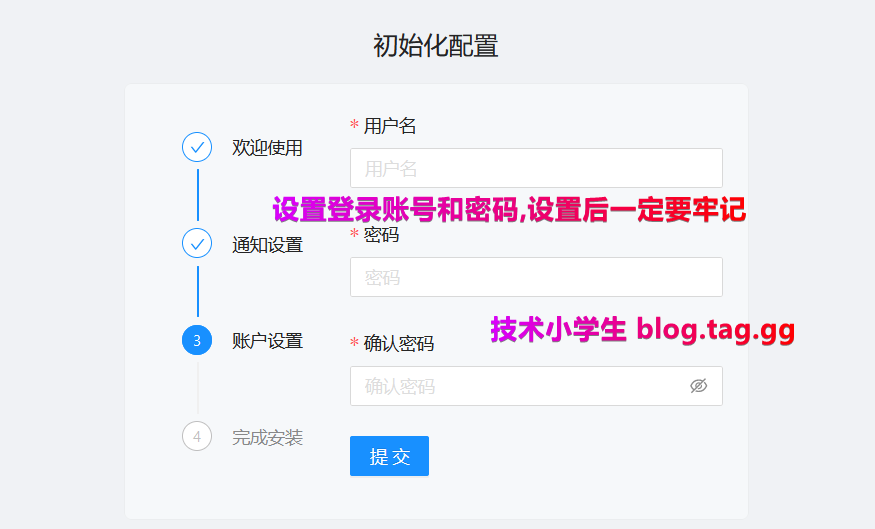Toggle password visibility eye icon in 确认密码

coord(698,386)
